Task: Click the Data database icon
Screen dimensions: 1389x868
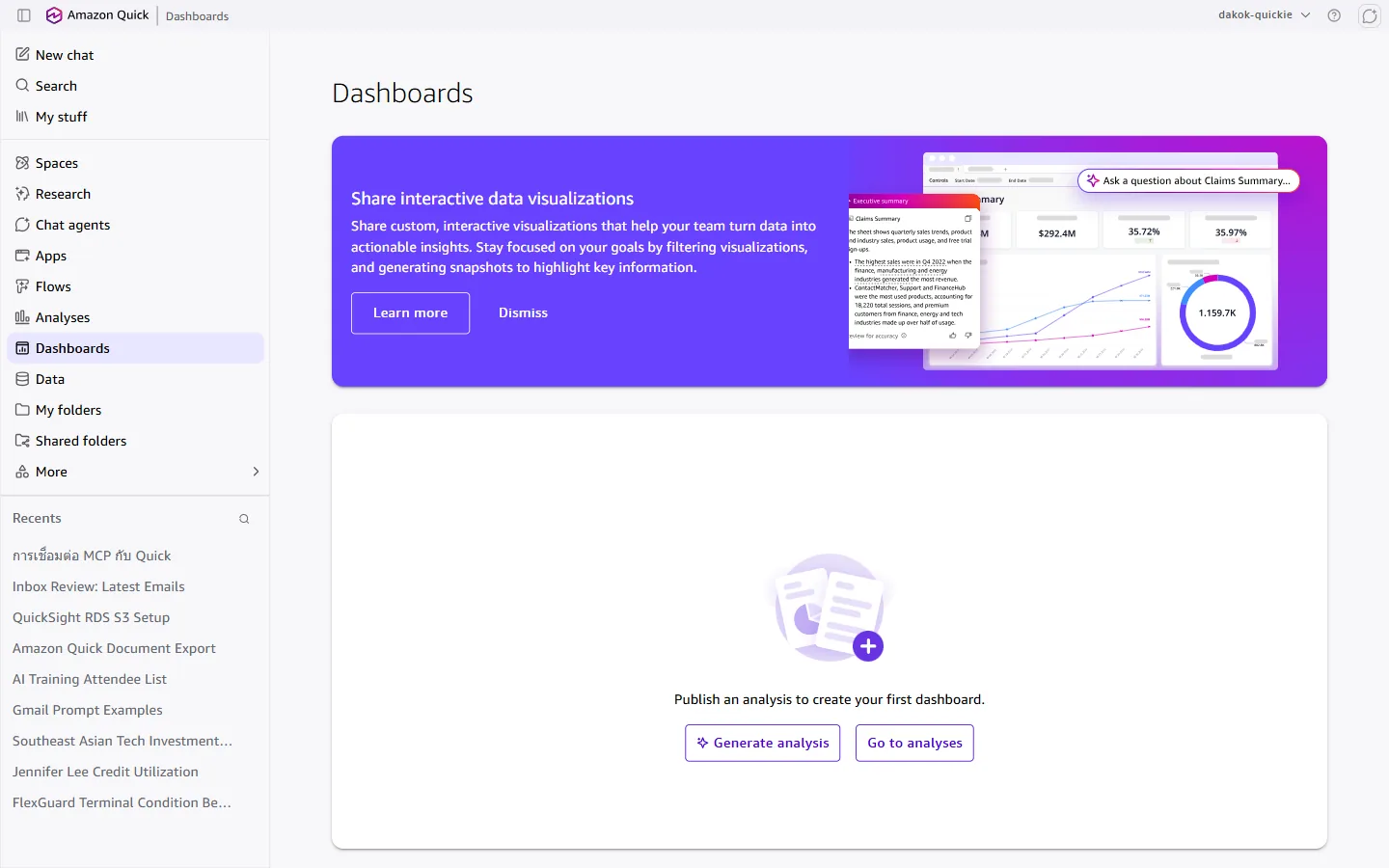Action: click(22, 379)
